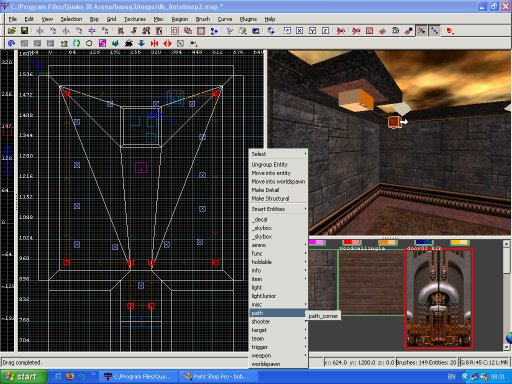Open the Bsp menu
The image size is (512, 384).
point(94,19)
